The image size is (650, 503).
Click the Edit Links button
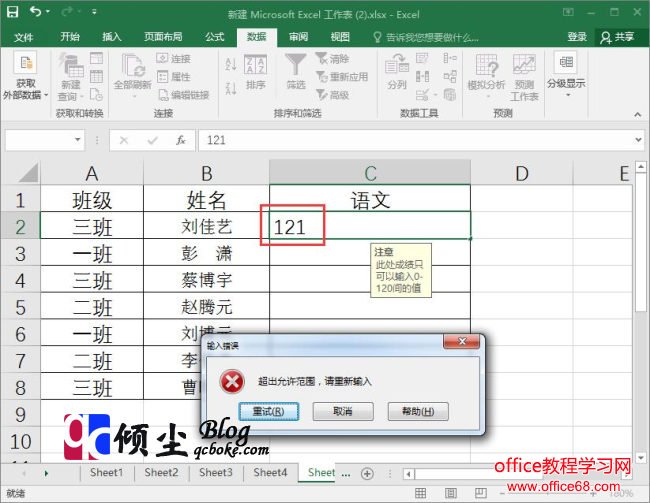coord(183,95)
